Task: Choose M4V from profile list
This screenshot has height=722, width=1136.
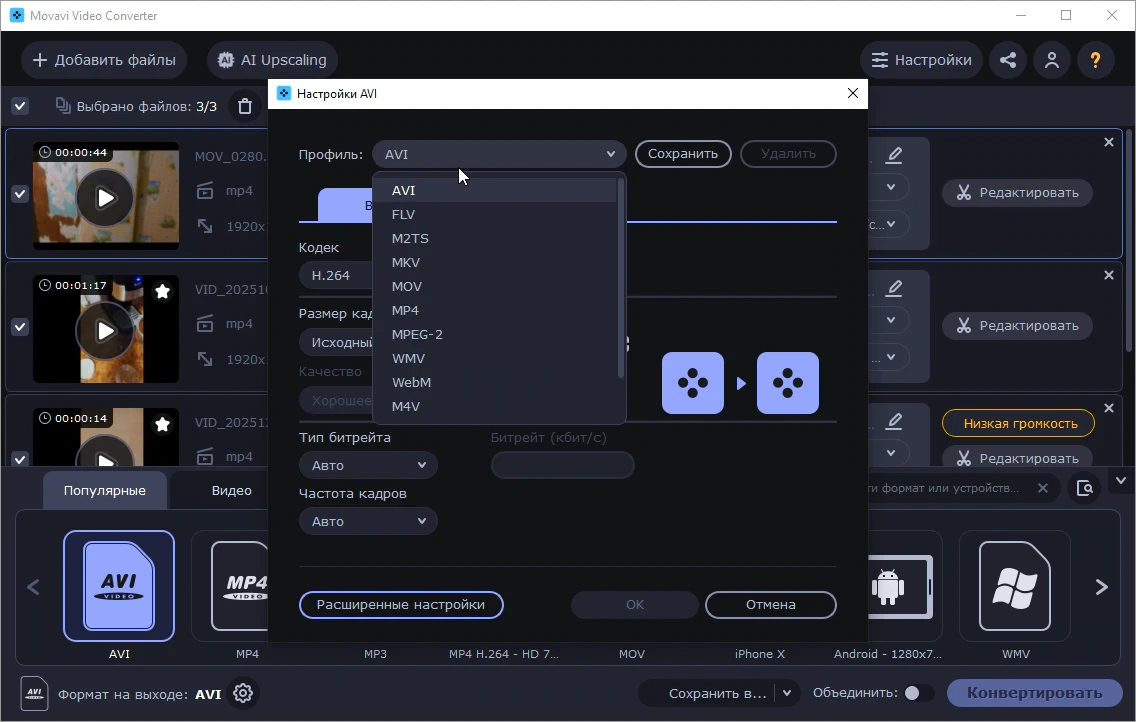Action: click(x=496, y=406)
